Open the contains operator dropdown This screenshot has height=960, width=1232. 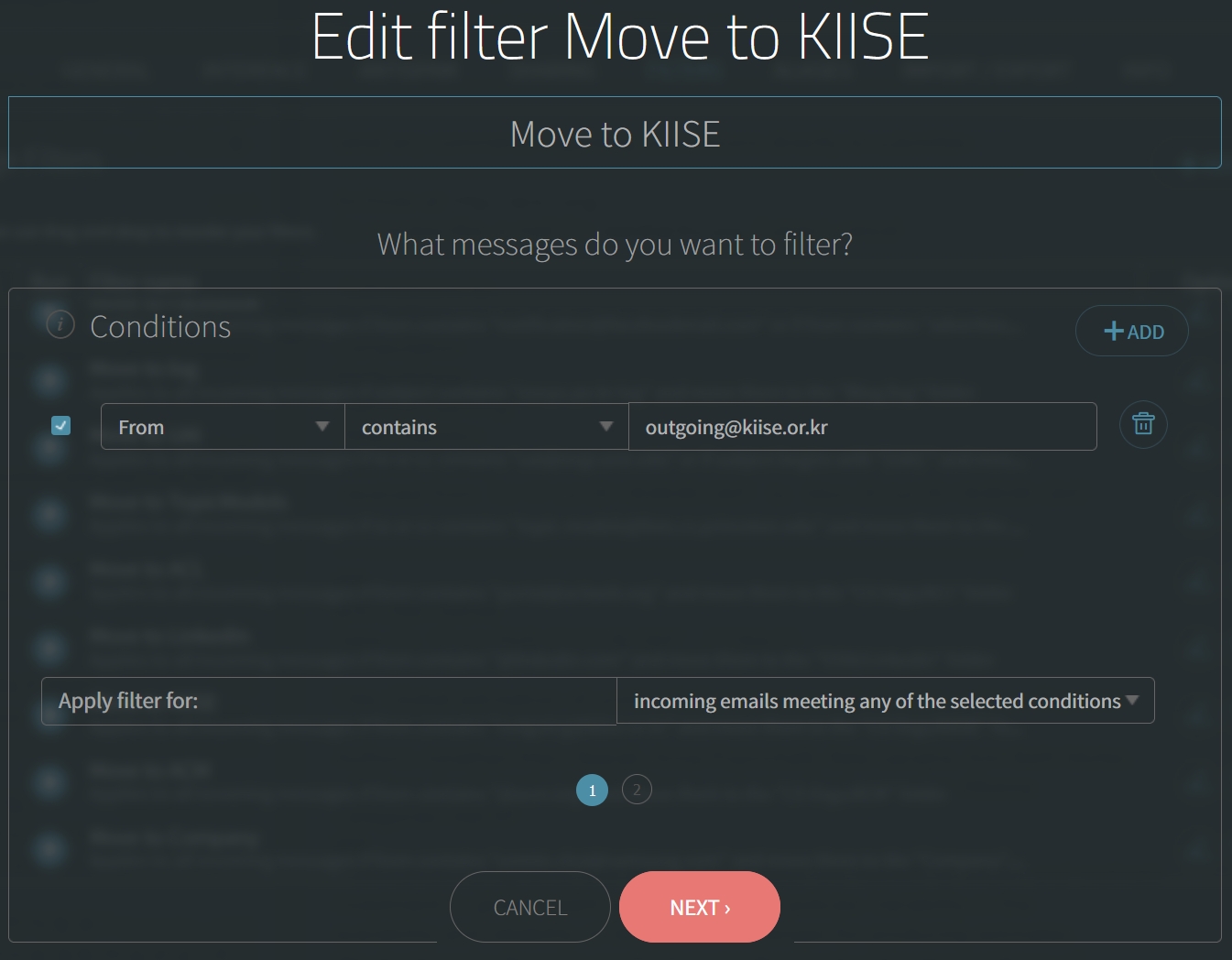pos(486,427)
